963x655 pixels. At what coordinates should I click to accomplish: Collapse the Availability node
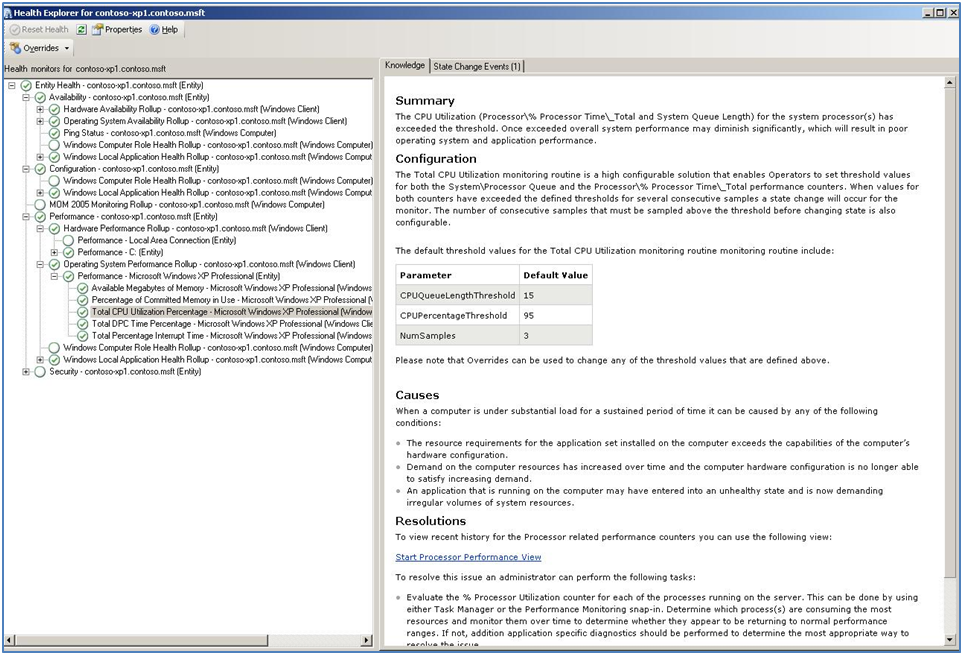26,97
